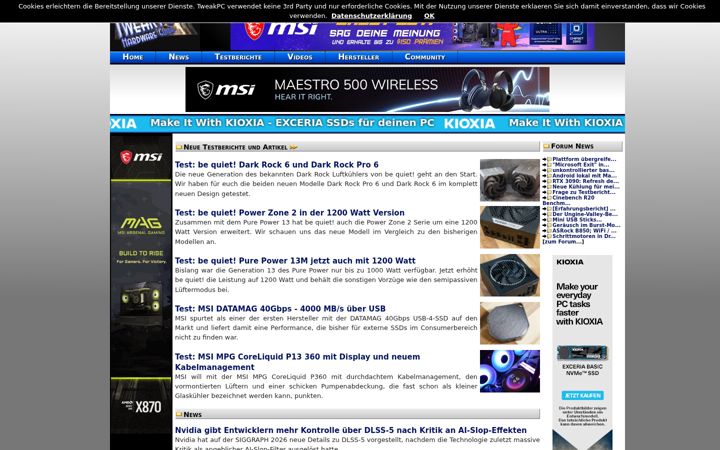View the Dark Rock coolers thumbnail
Screen dimensions: 720x450
[x=510, y=180]
